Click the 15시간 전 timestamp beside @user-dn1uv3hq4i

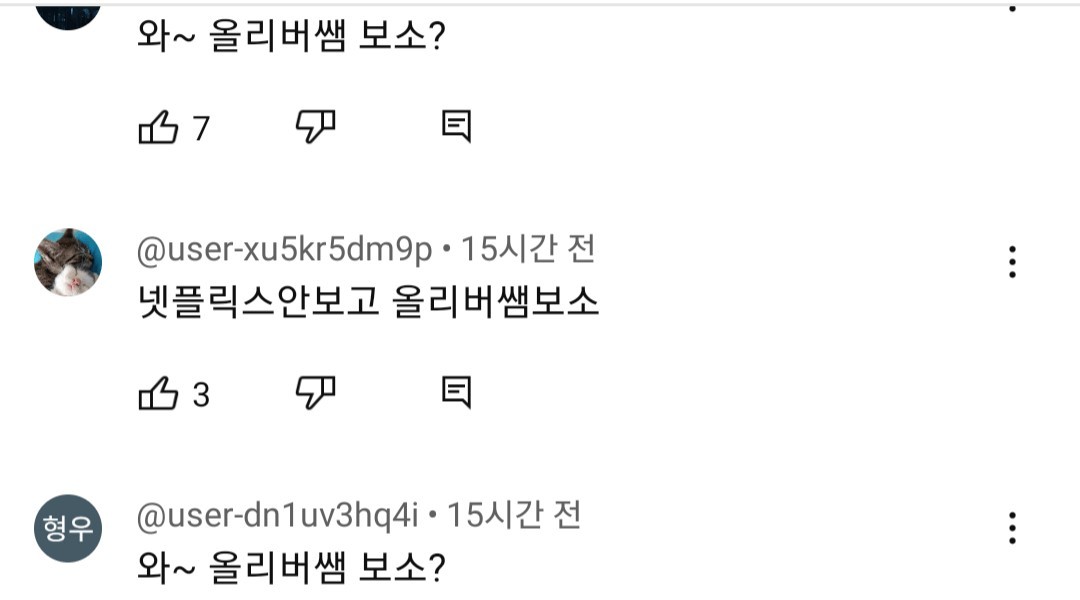(513, 516)
